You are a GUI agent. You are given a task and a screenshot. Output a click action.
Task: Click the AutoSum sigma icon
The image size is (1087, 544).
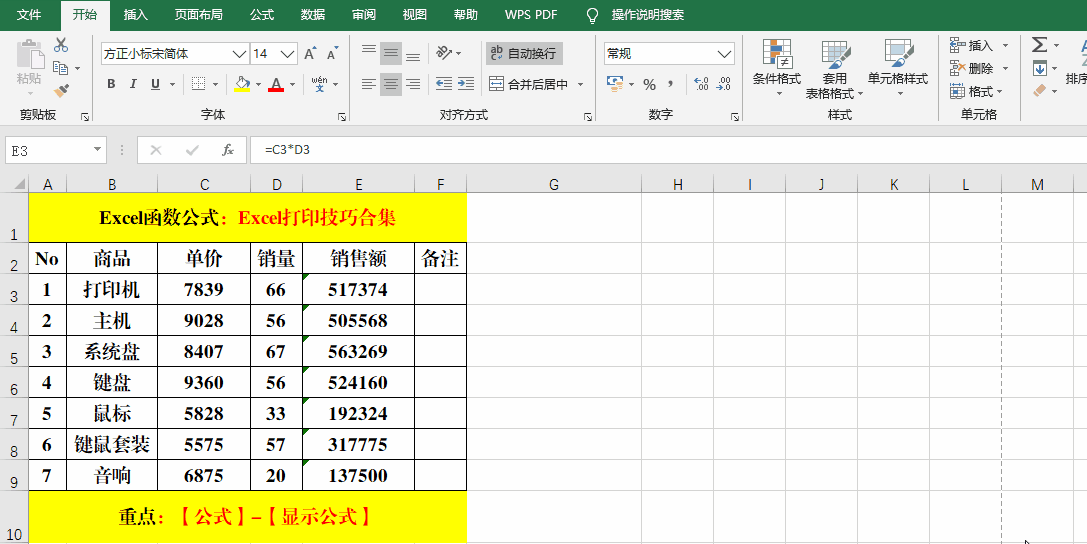tap(1038, 45)
